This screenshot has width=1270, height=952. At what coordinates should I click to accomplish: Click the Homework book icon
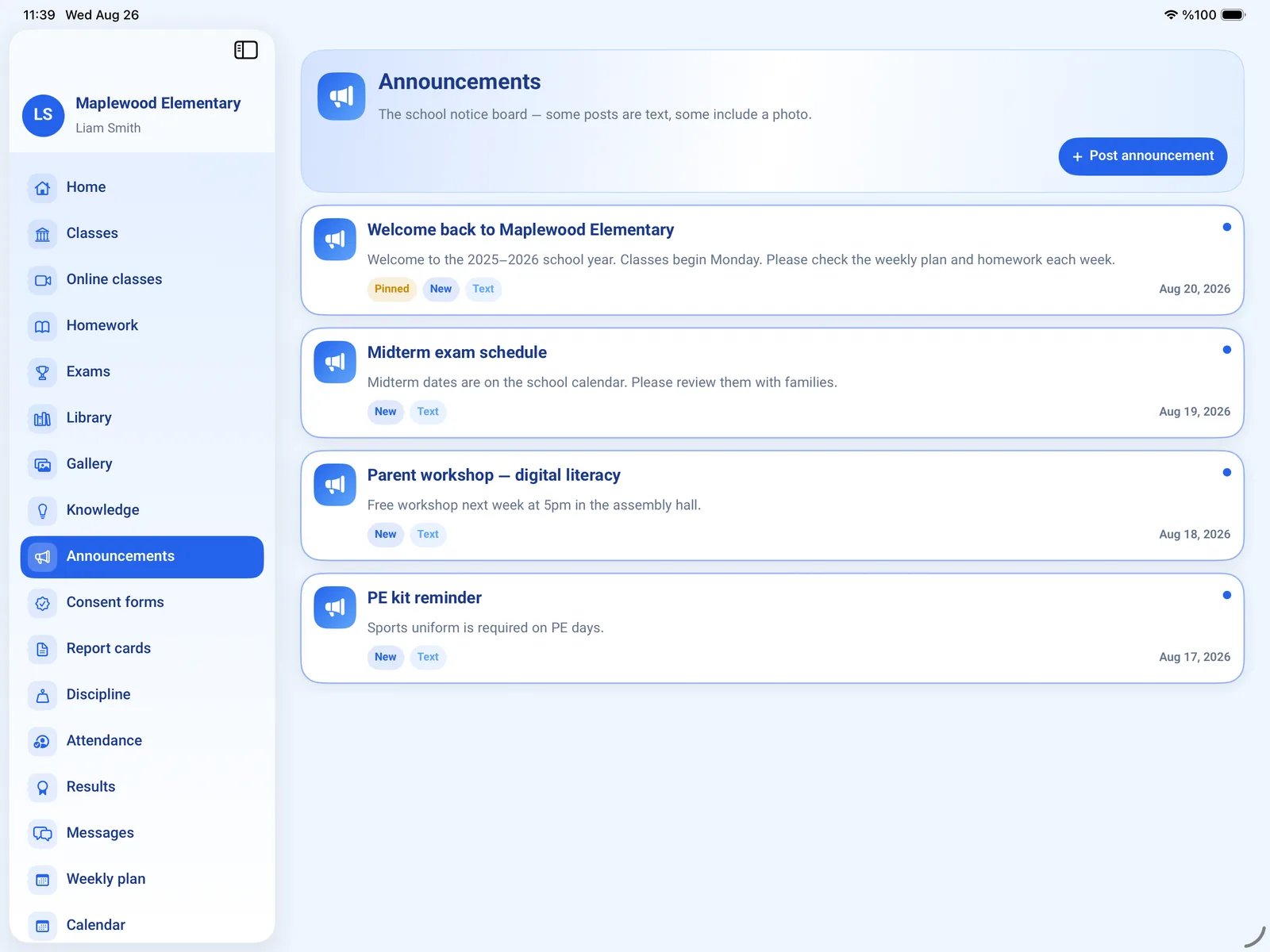(43, 326)
